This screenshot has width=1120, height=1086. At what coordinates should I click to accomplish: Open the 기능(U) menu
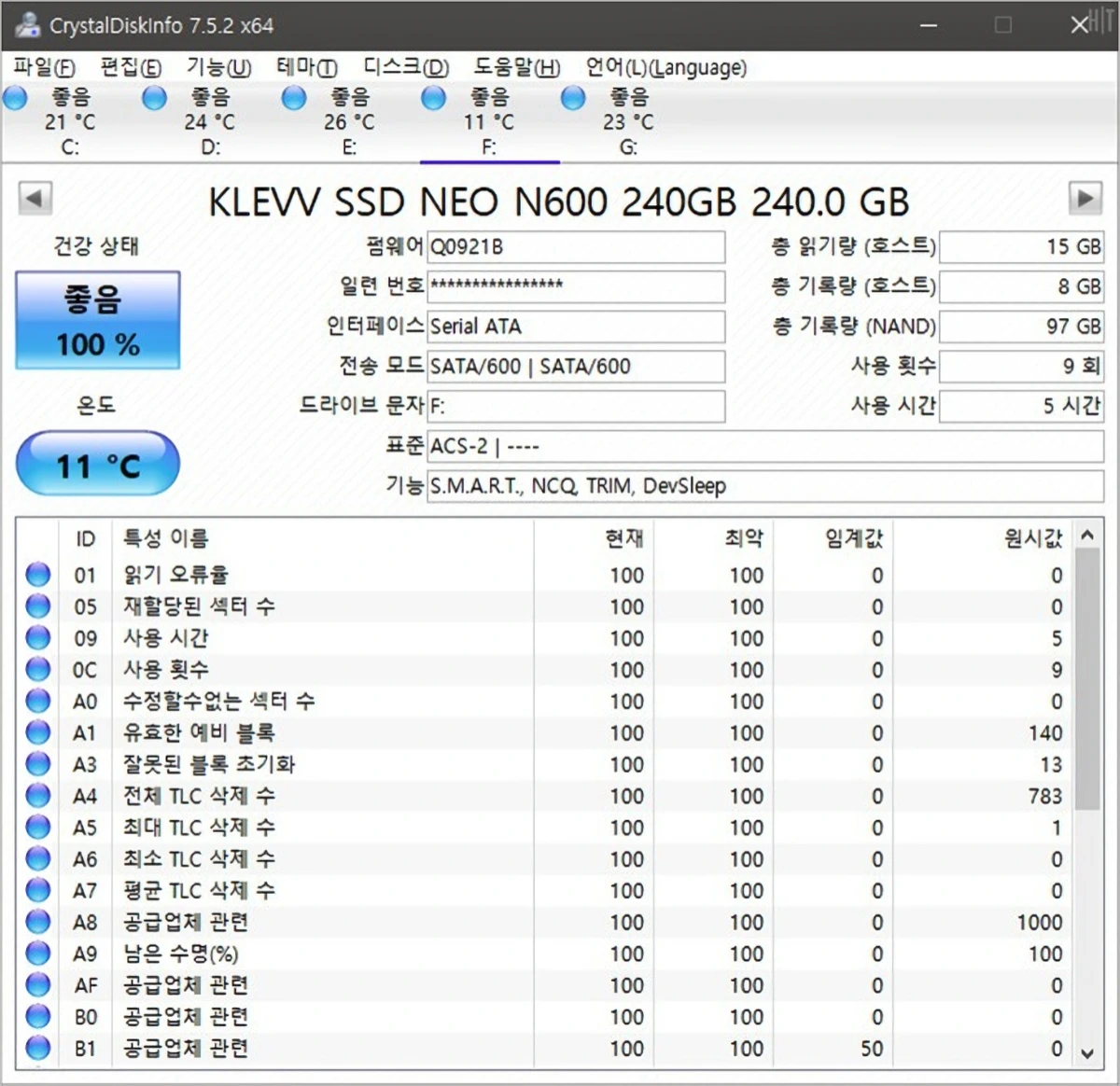(218, 67)
